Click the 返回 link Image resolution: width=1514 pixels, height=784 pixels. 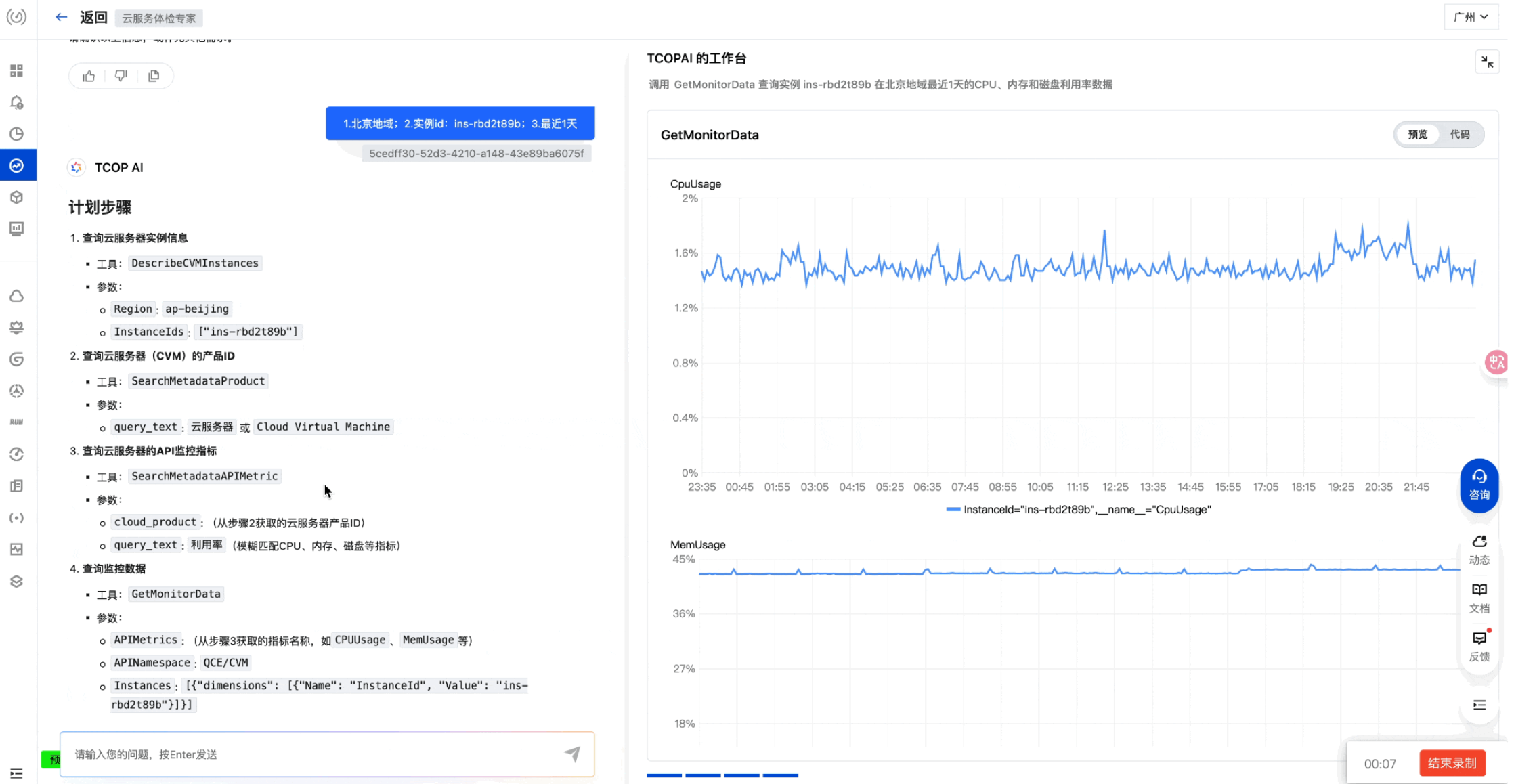pyautogui.click(x=93, y=18)
